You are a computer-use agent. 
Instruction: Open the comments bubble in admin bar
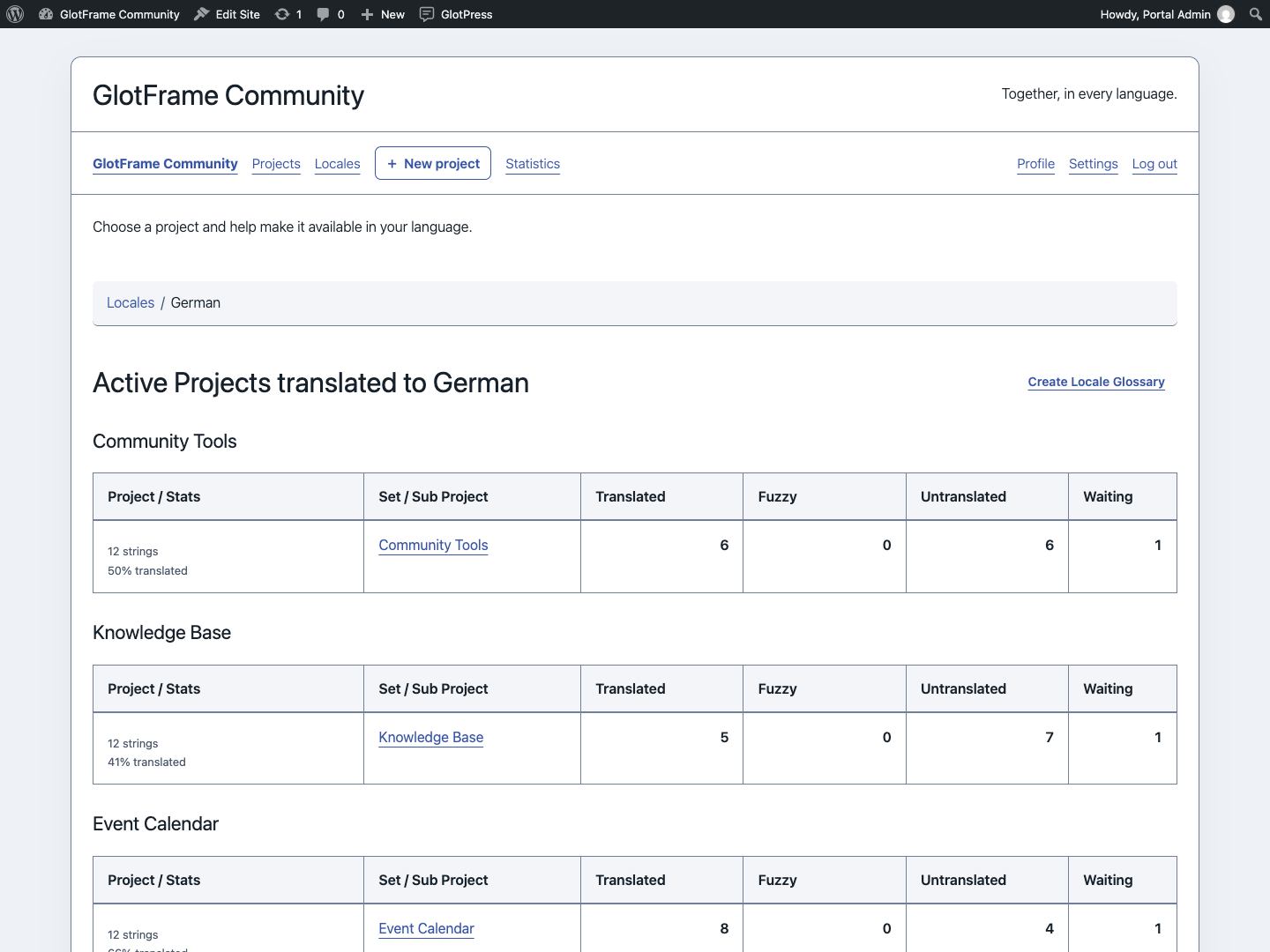click(331, 14)
